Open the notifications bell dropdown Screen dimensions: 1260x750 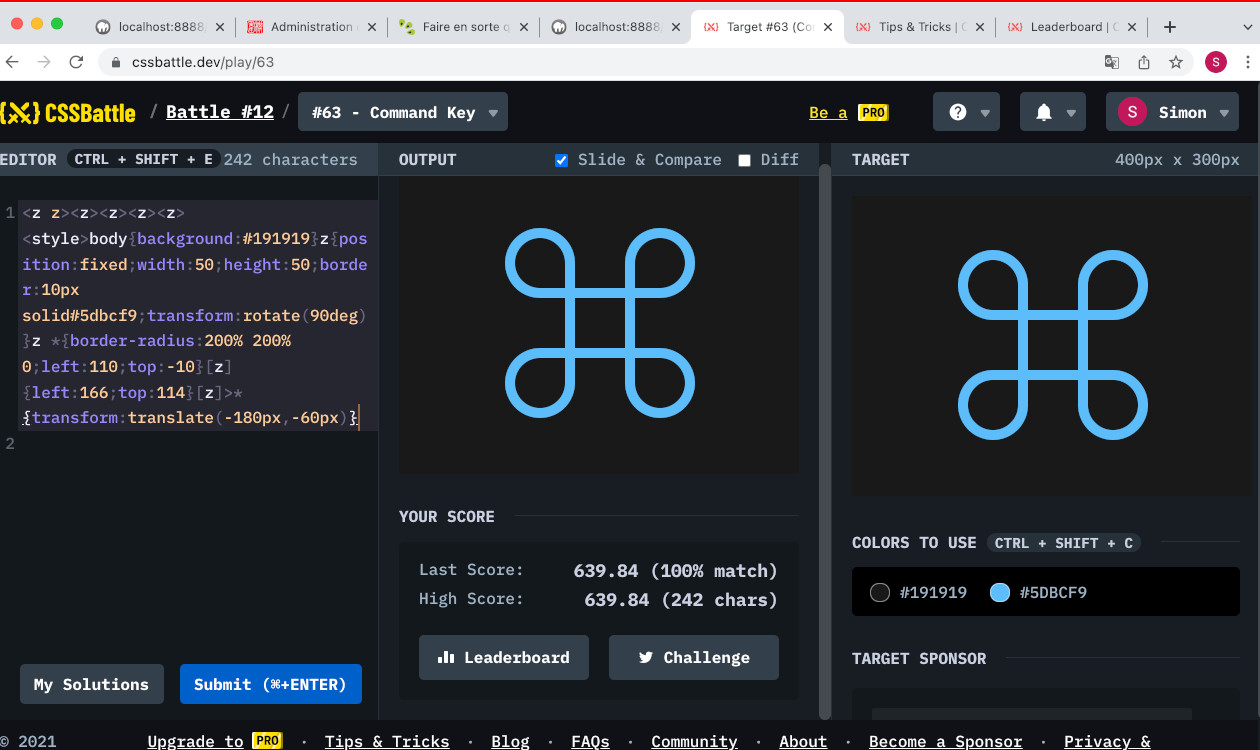click(1053, 112)
